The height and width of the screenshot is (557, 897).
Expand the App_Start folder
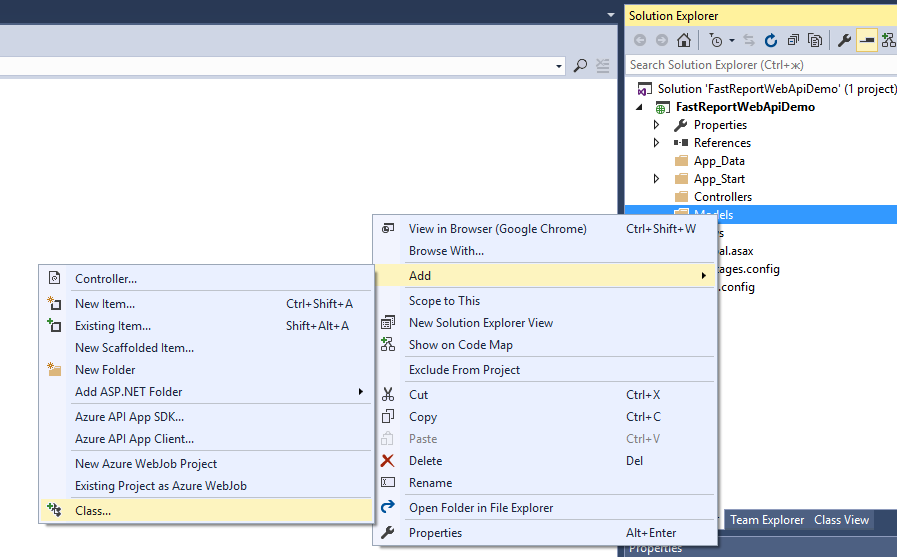[x=656, y=179]
